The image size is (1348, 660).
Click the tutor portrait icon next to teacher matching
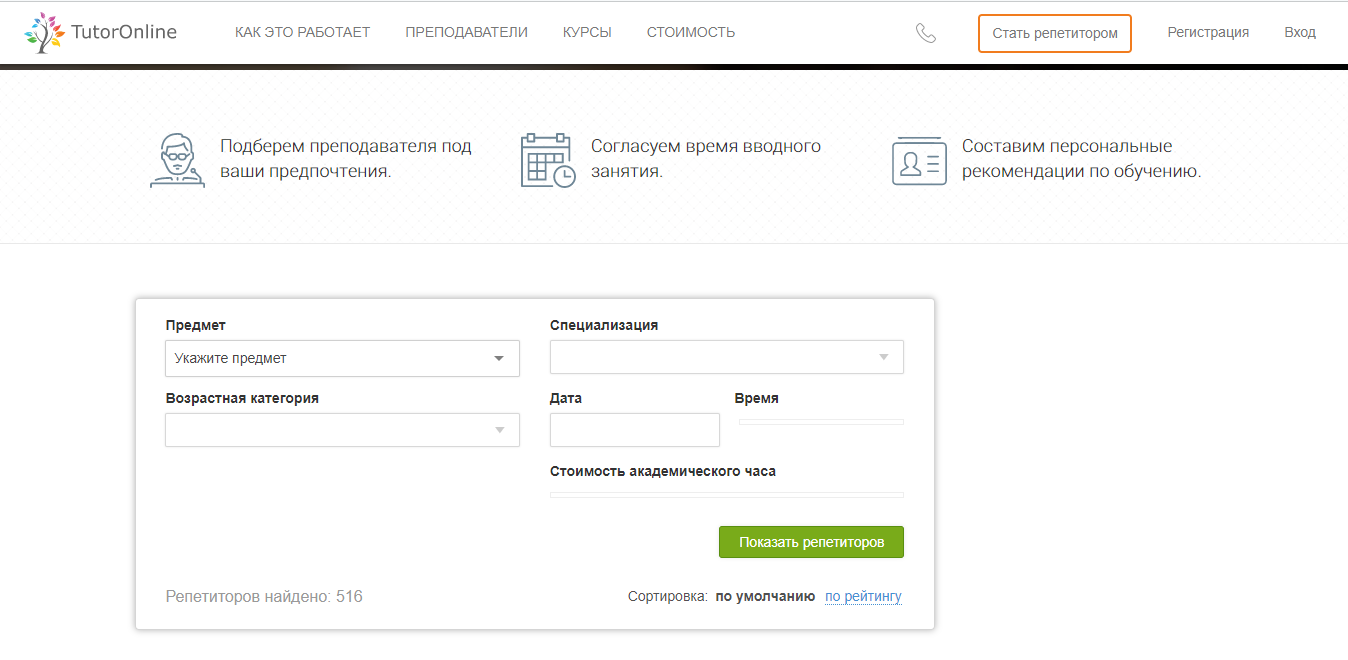tap(177, 158)
